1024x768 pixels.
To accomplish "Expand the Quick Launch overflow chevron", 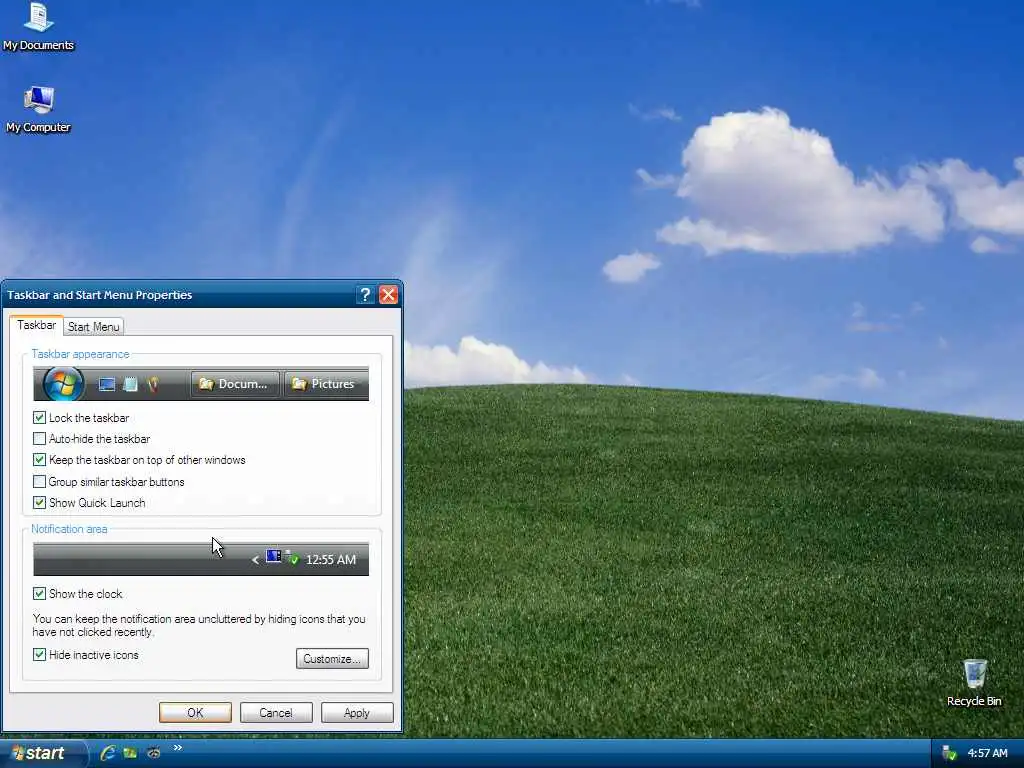I will (x=178, y=748).
